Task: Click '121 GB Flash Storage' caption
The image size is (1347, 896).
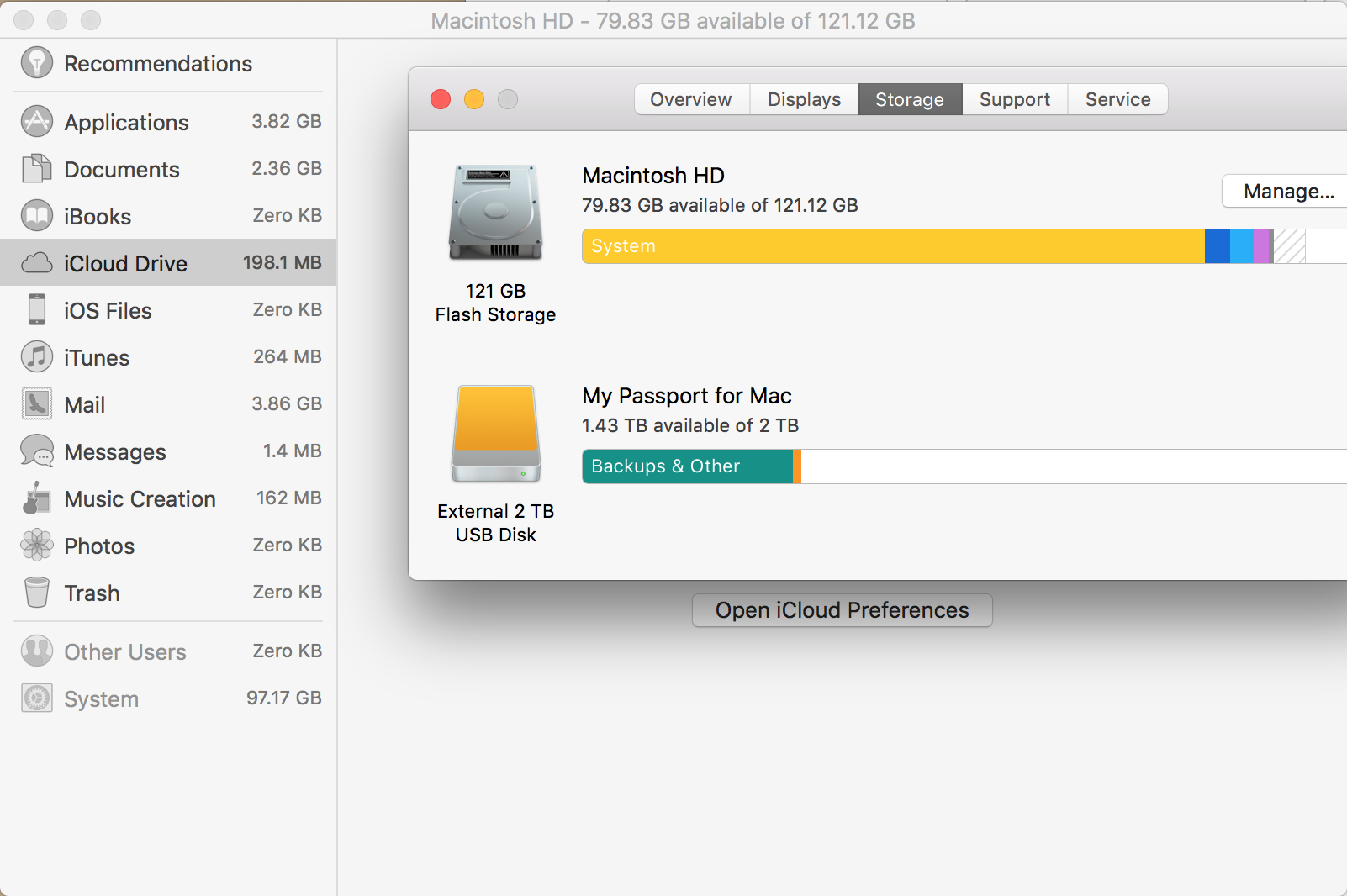Action: tap(496, 303)
